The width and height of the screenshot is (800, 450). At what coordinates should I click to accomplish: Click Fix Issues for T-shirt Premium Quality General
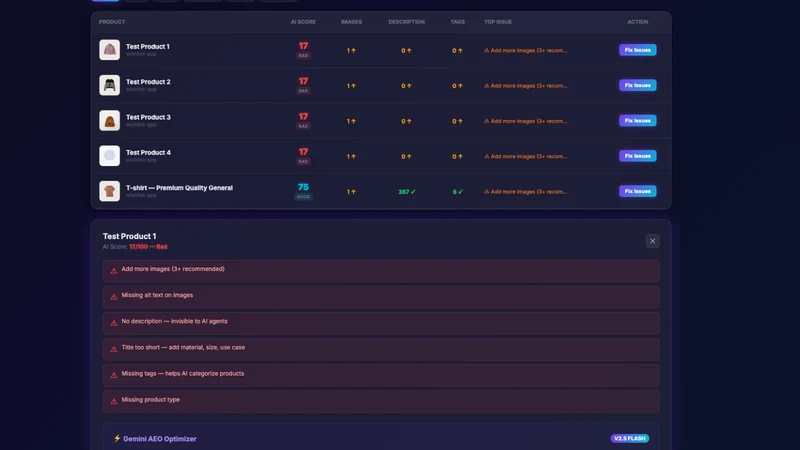tap(637, 191)
